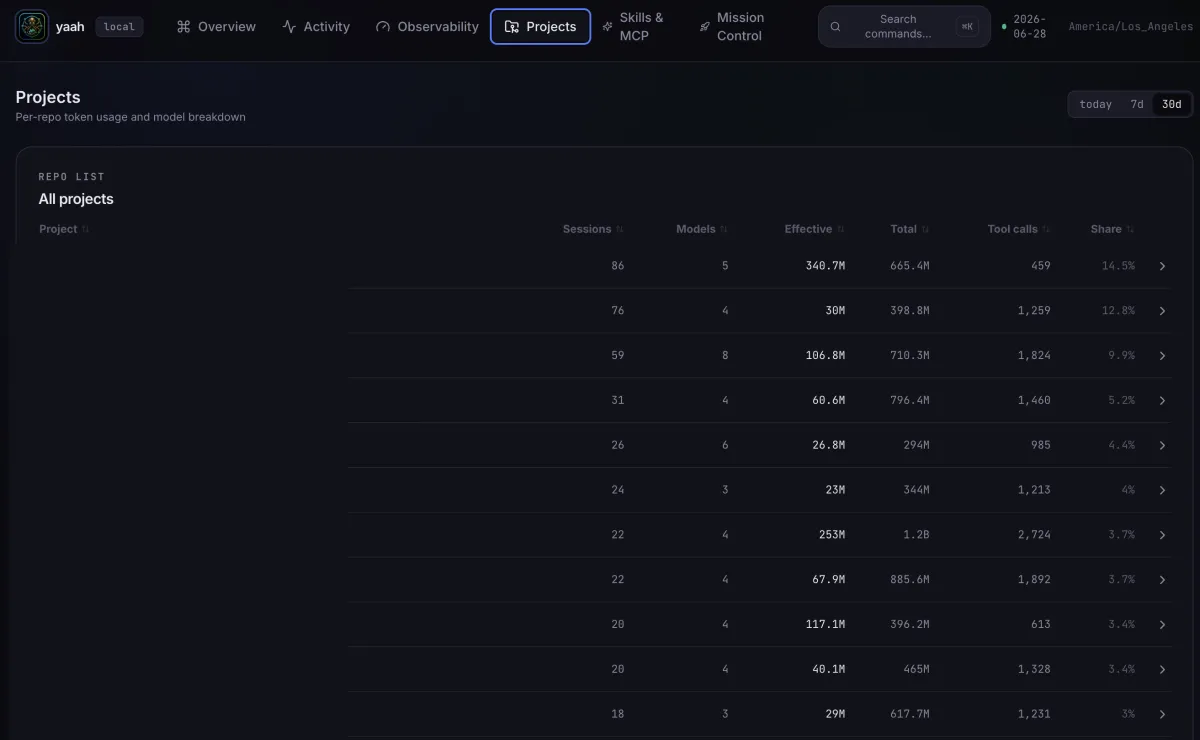This screenshot has width=1200, height=740.
Task: Click the All projects heading
Action: 76,199
